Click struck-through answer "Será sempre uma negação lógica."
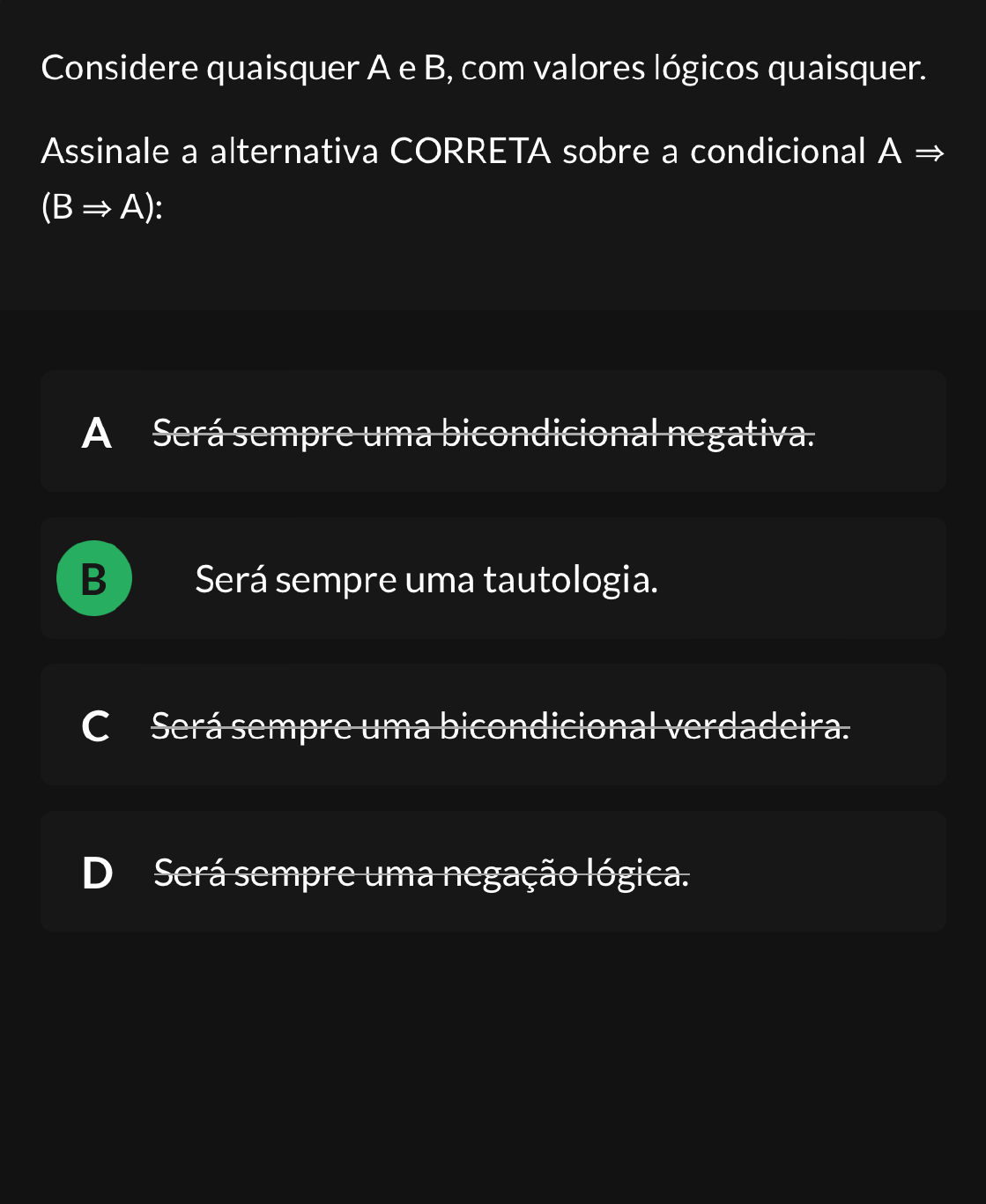Screen dimensions: 986x1204 click(x=421, y=873)
